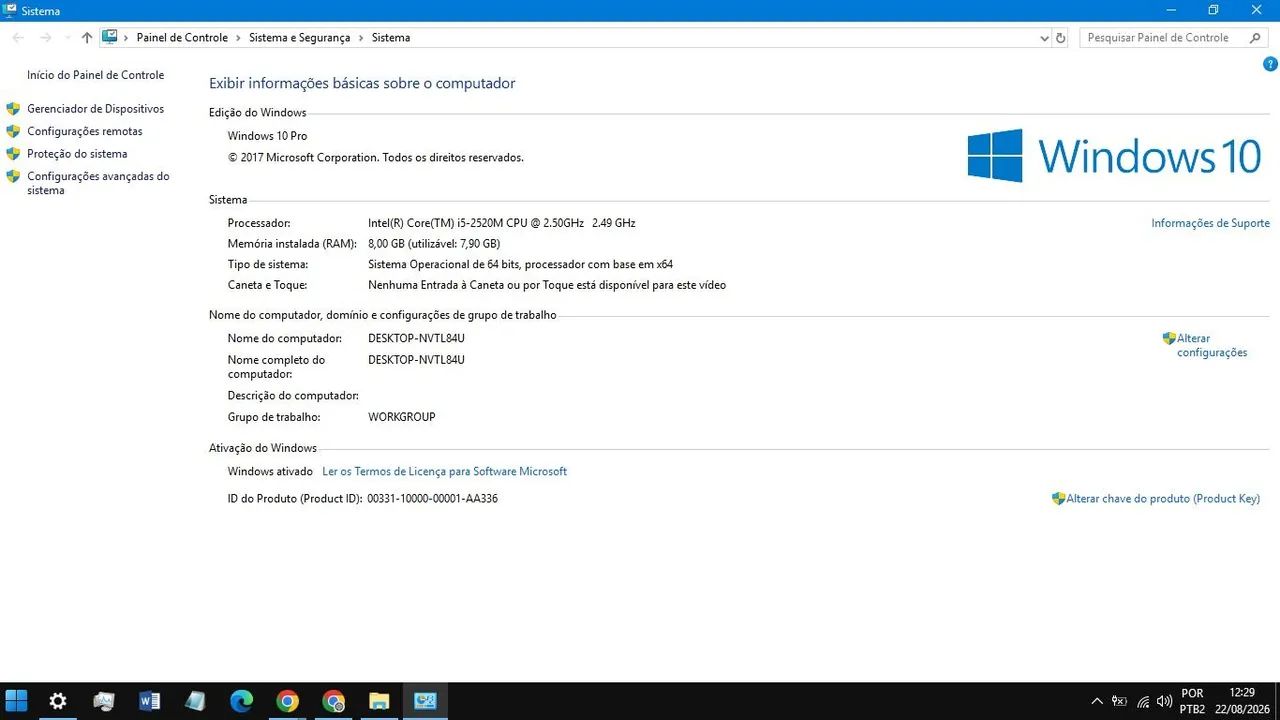Click the 2017 Microsoft Corporation copyright text
This screenshot has height=720, width=1280.
tap(375, 157)
